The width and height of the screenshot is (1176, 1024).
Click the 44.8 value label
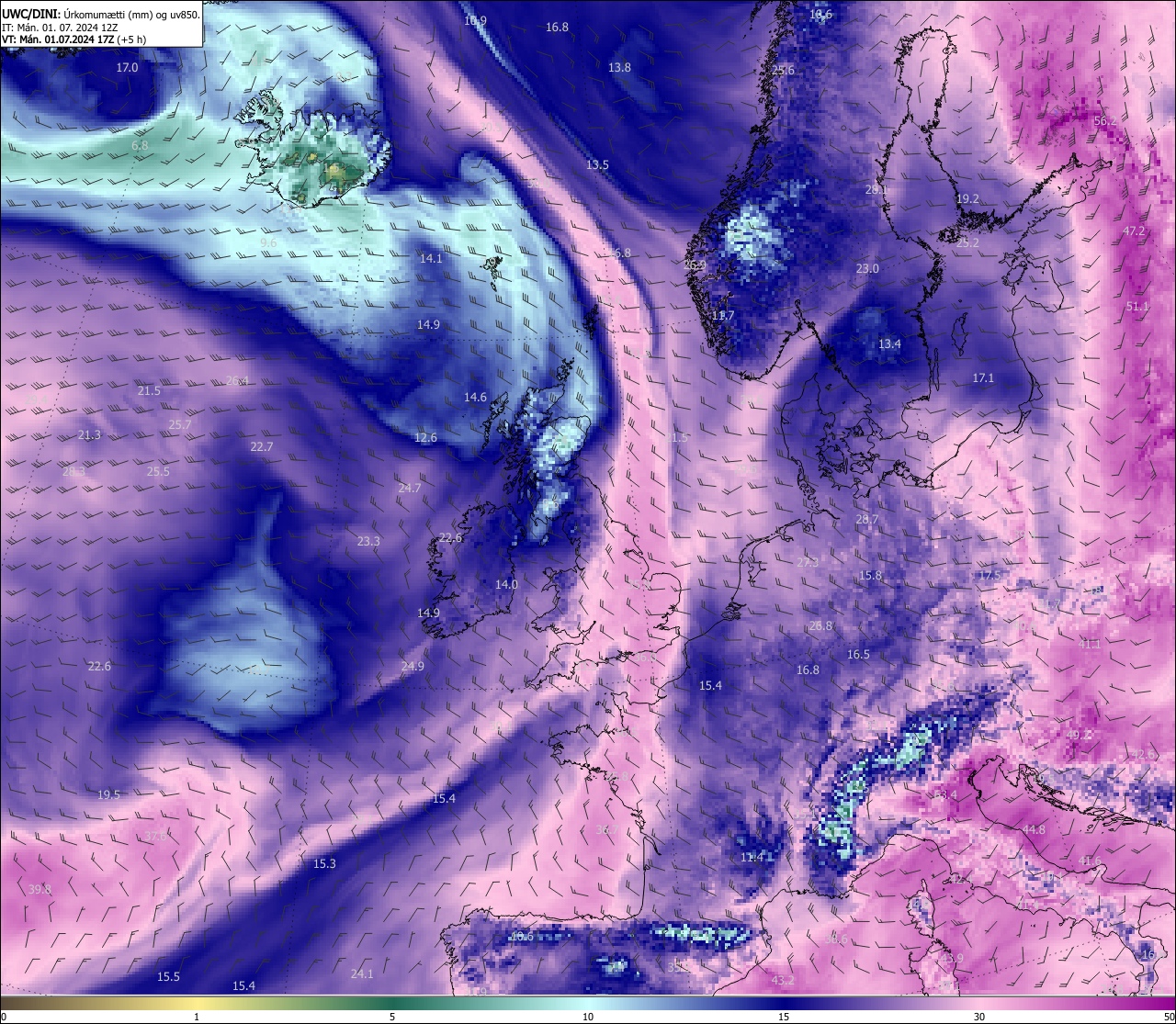pyautogui.click(x=1034, y=830)
